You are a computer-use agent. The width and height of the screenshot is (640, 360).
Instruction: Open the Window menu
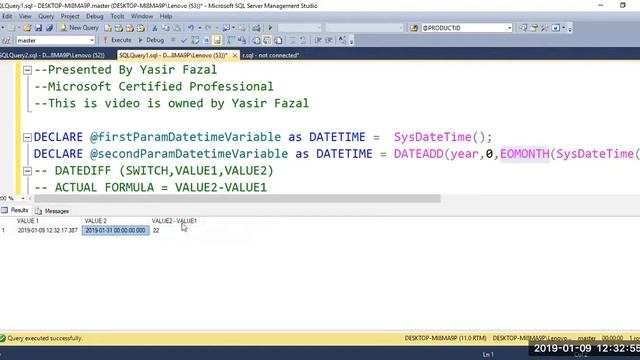click(x=142, y=16)
